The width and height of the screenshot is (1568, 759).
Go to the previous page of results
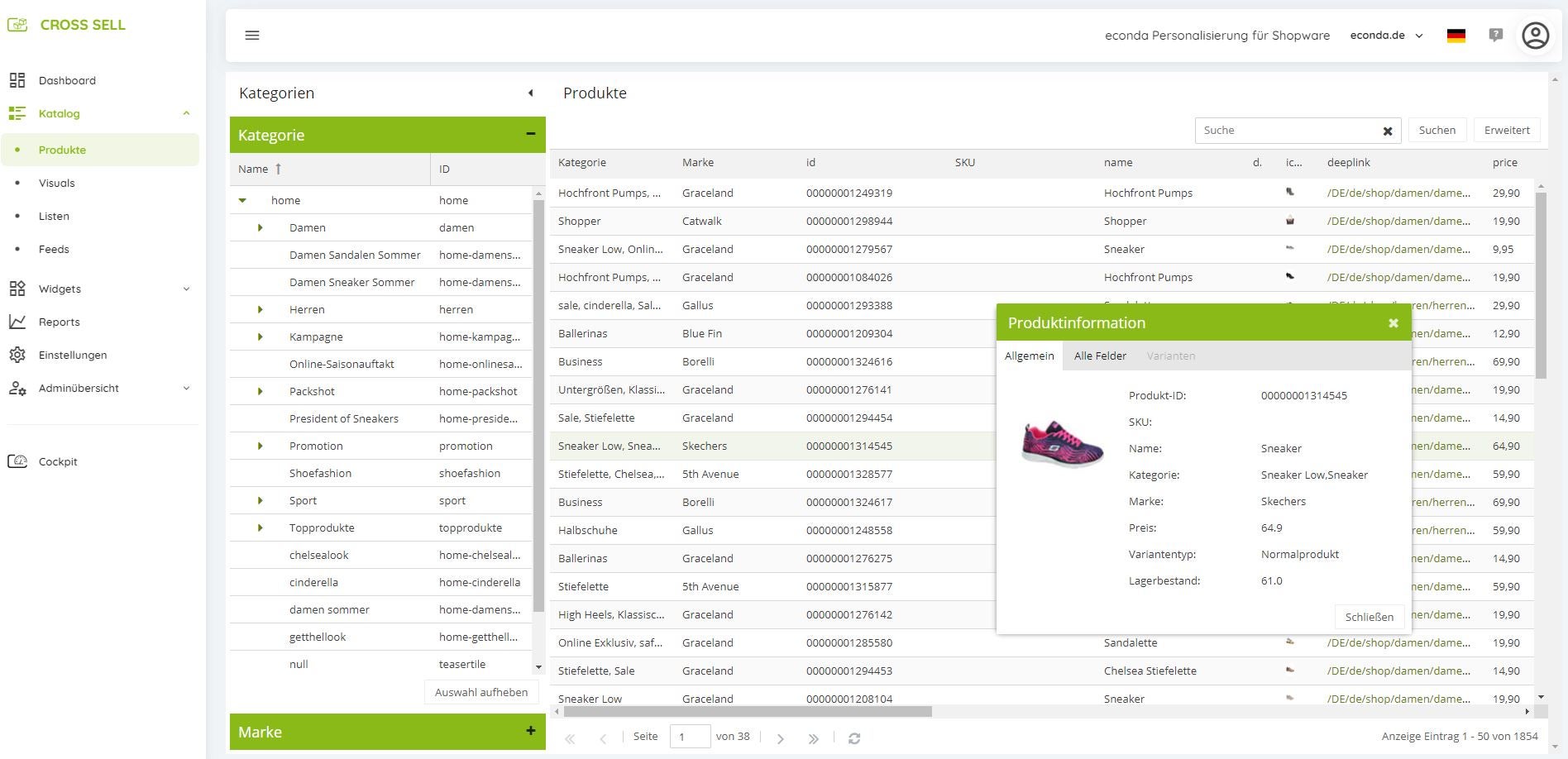pos(603,738)
